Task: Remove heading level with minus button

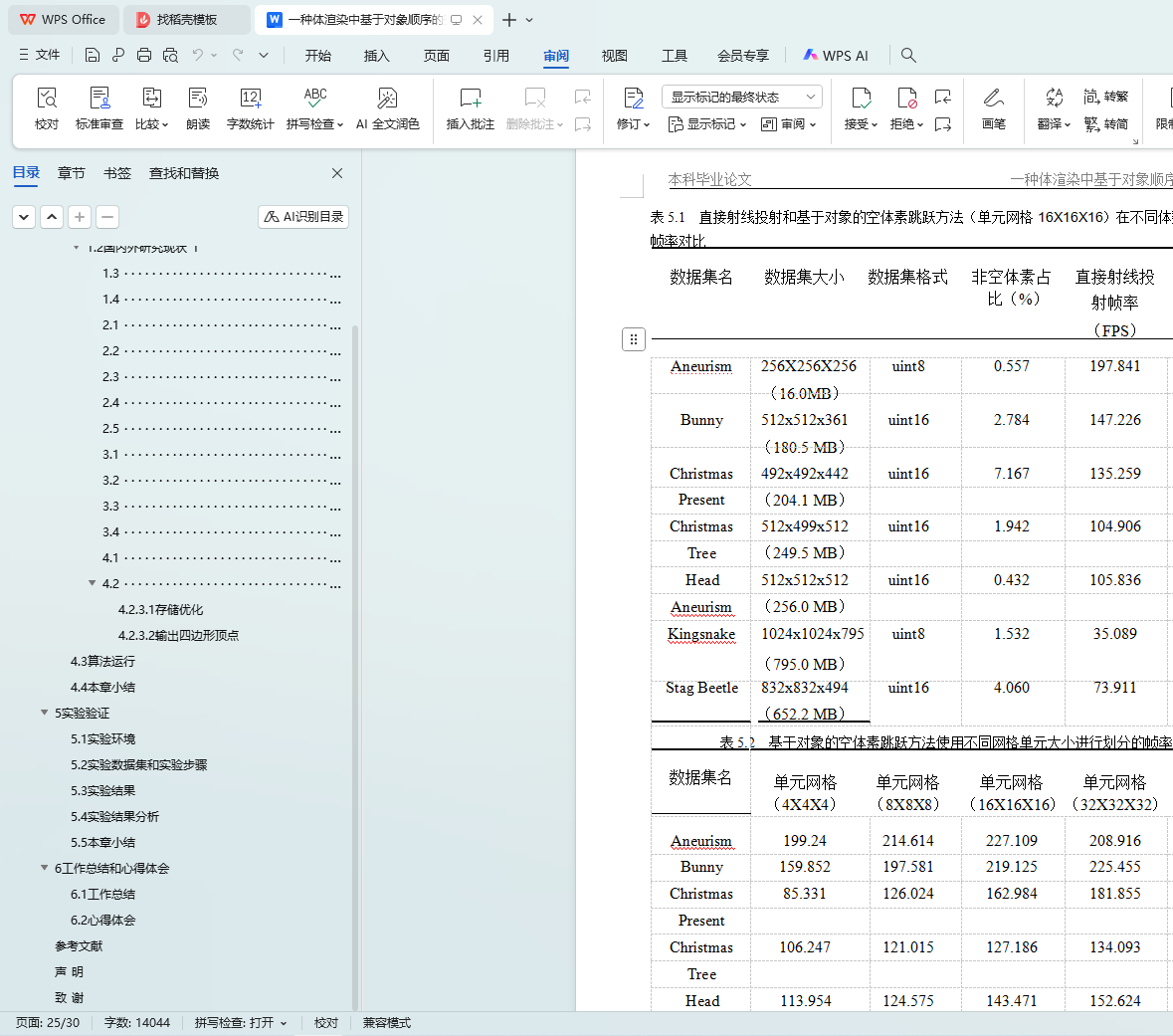Action: (x=107, y=217)
